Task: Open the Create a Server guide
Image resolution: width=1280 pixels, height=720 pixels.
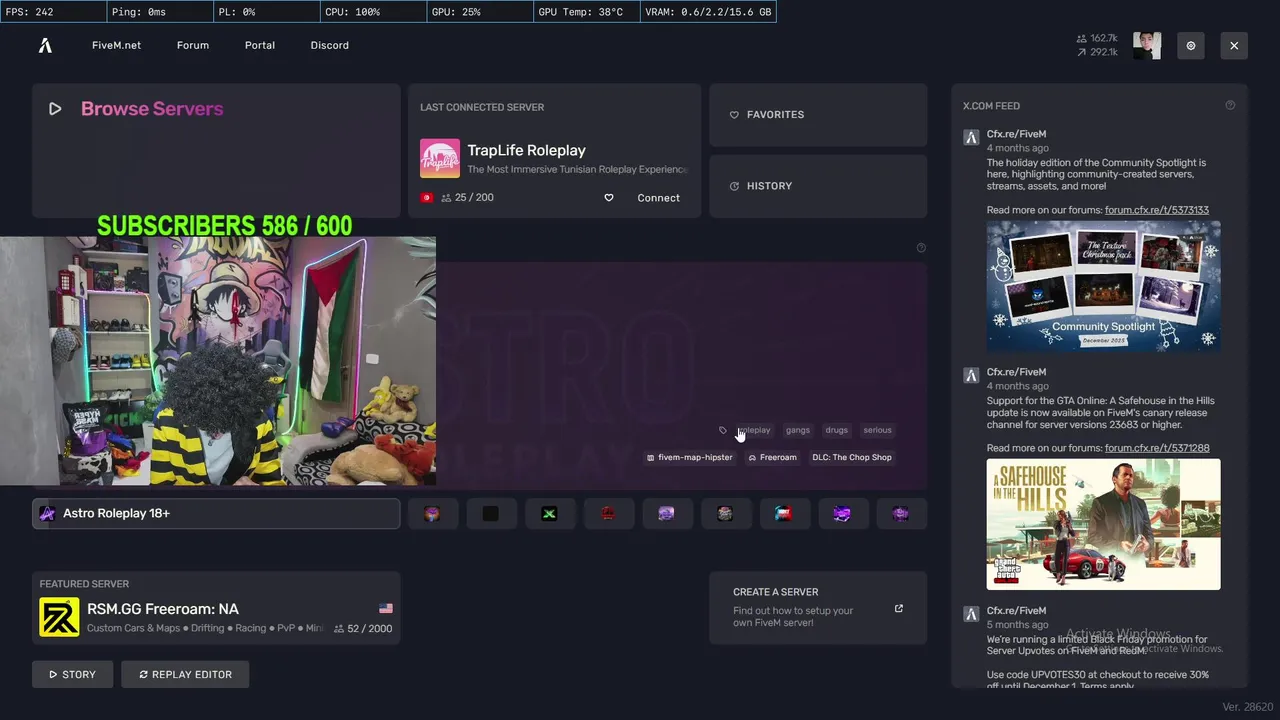Action: point(818,608)
